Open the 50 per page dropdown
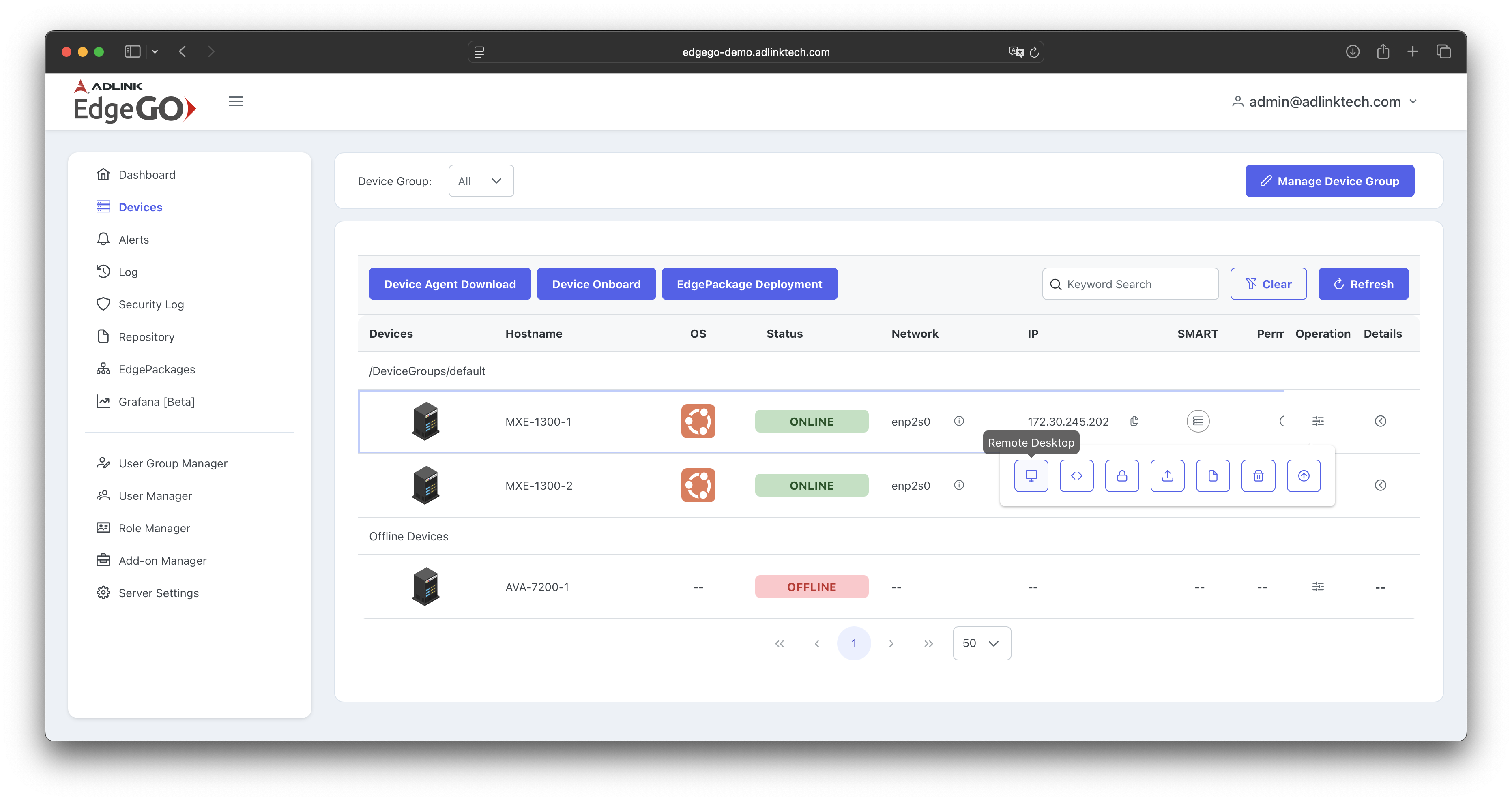The height and width of the screenshot is (801, 1512). click(x=982, y=643)
